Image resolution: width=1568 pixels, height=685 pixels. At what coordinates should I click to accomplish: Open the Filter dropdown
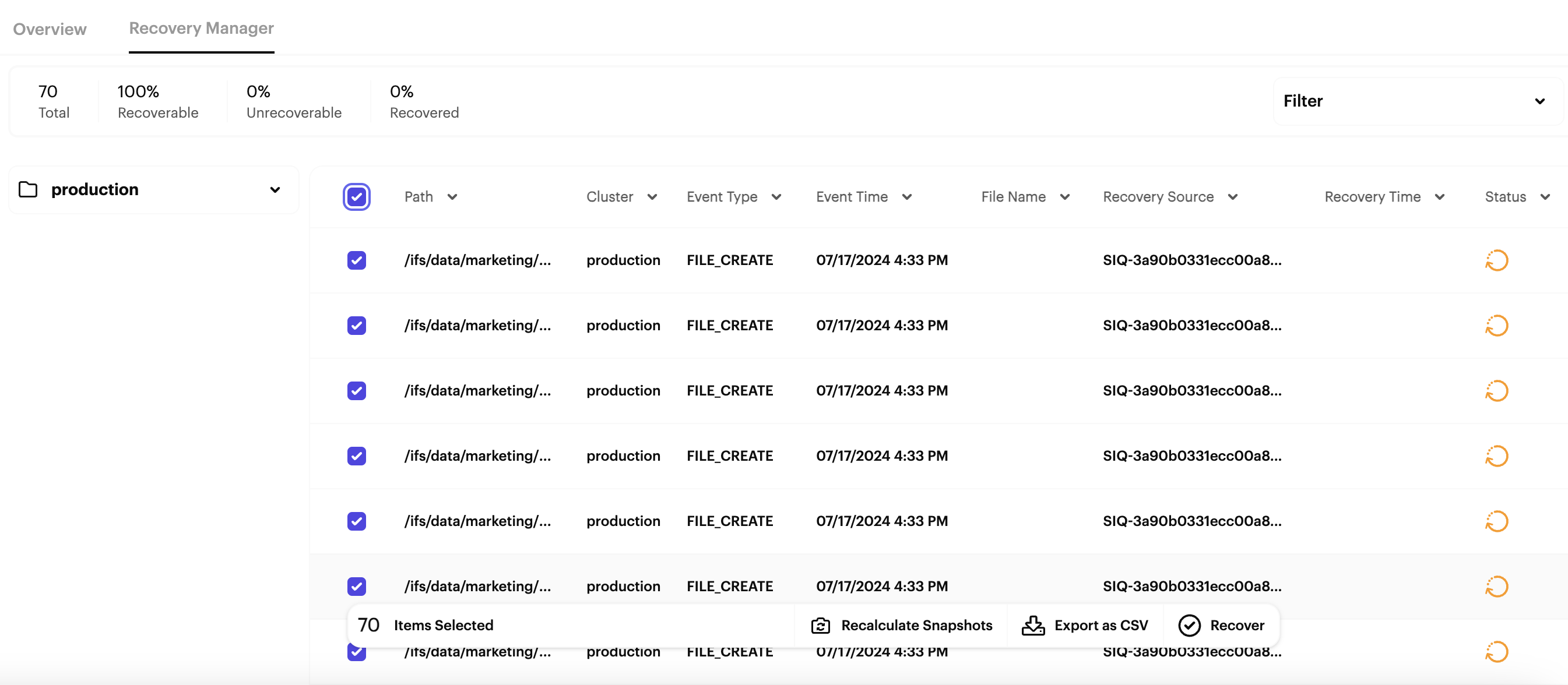tap(1417, 101)
